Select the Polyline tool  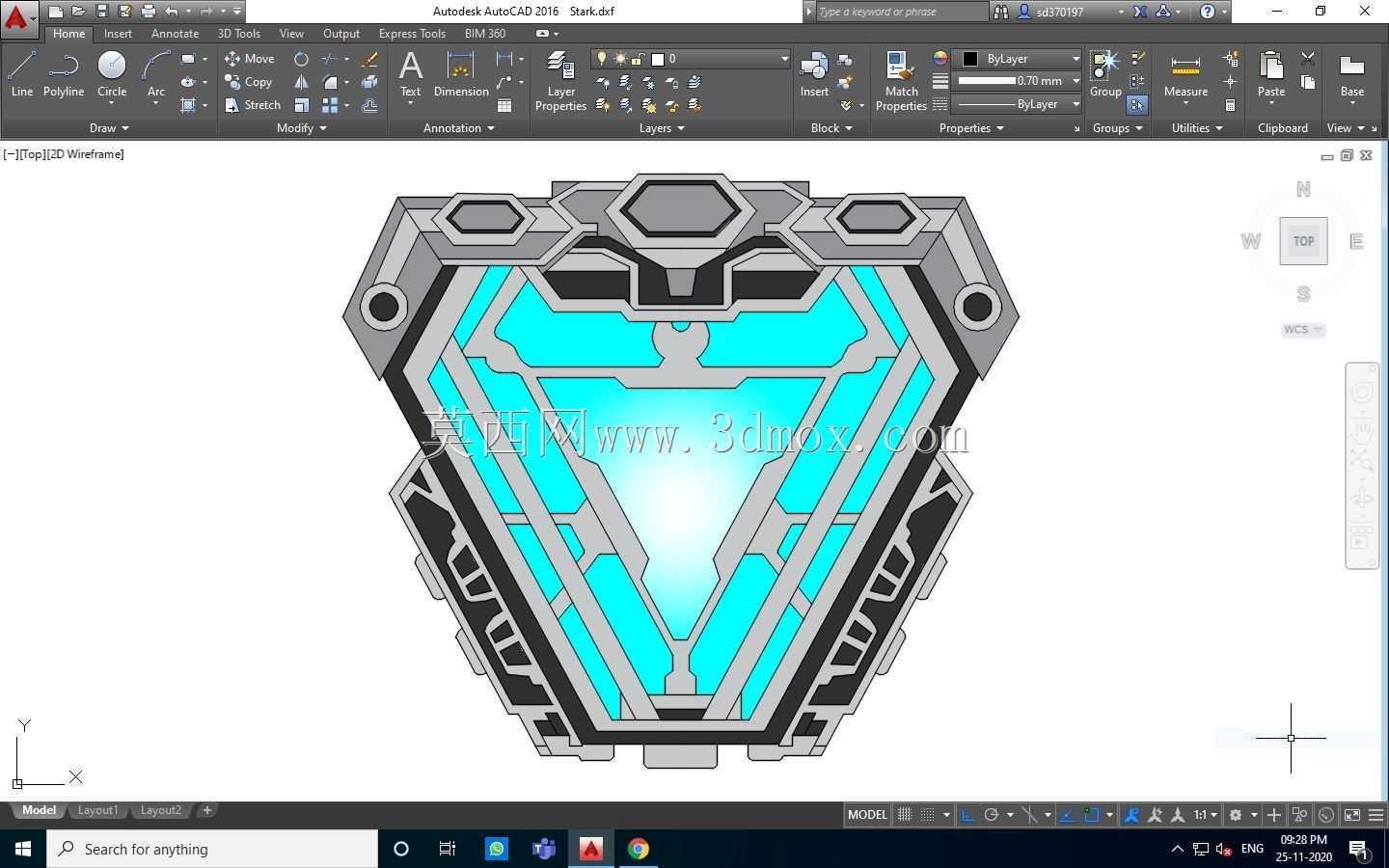(x=64, y=75)
